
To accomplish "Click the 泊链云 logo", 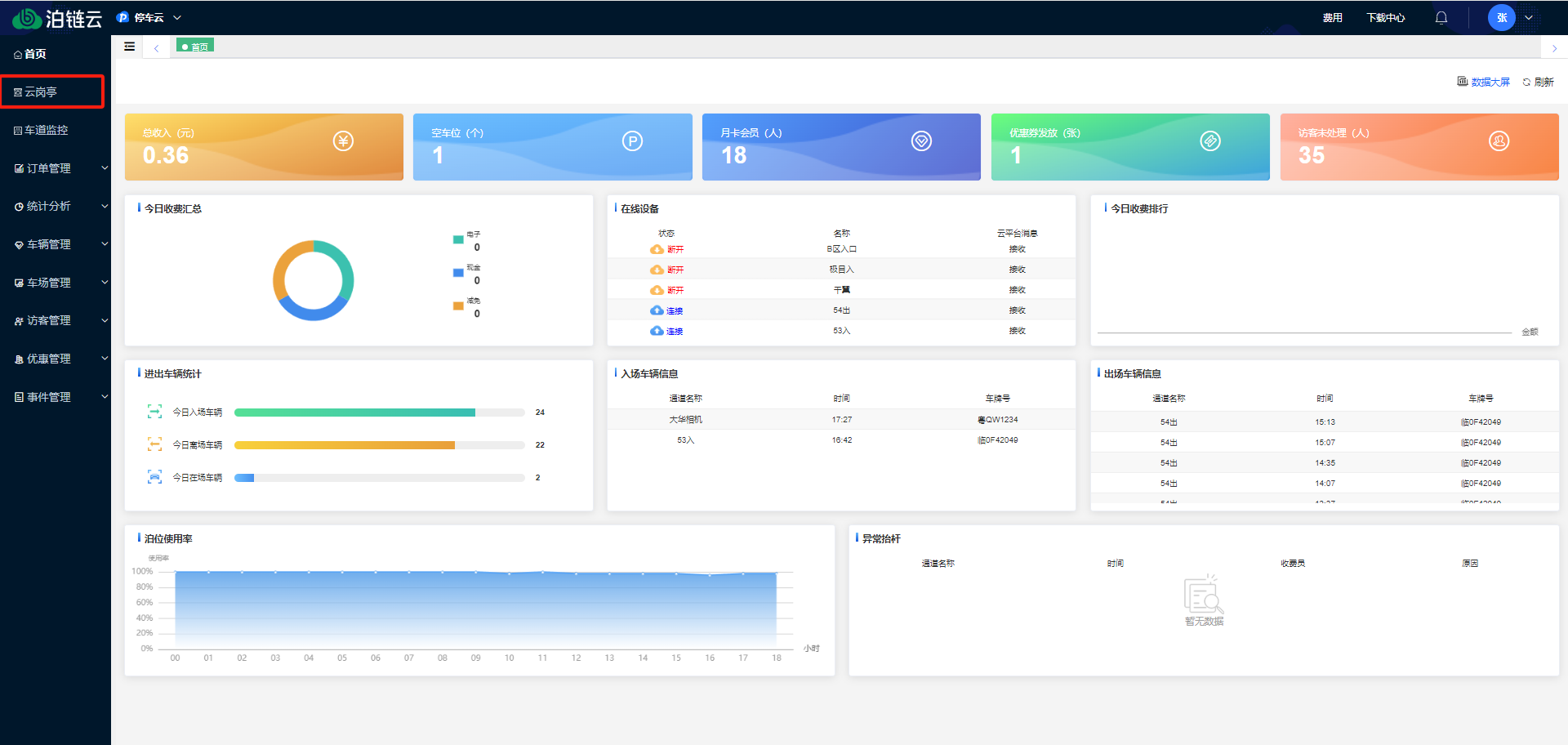I will pos(57,18).
